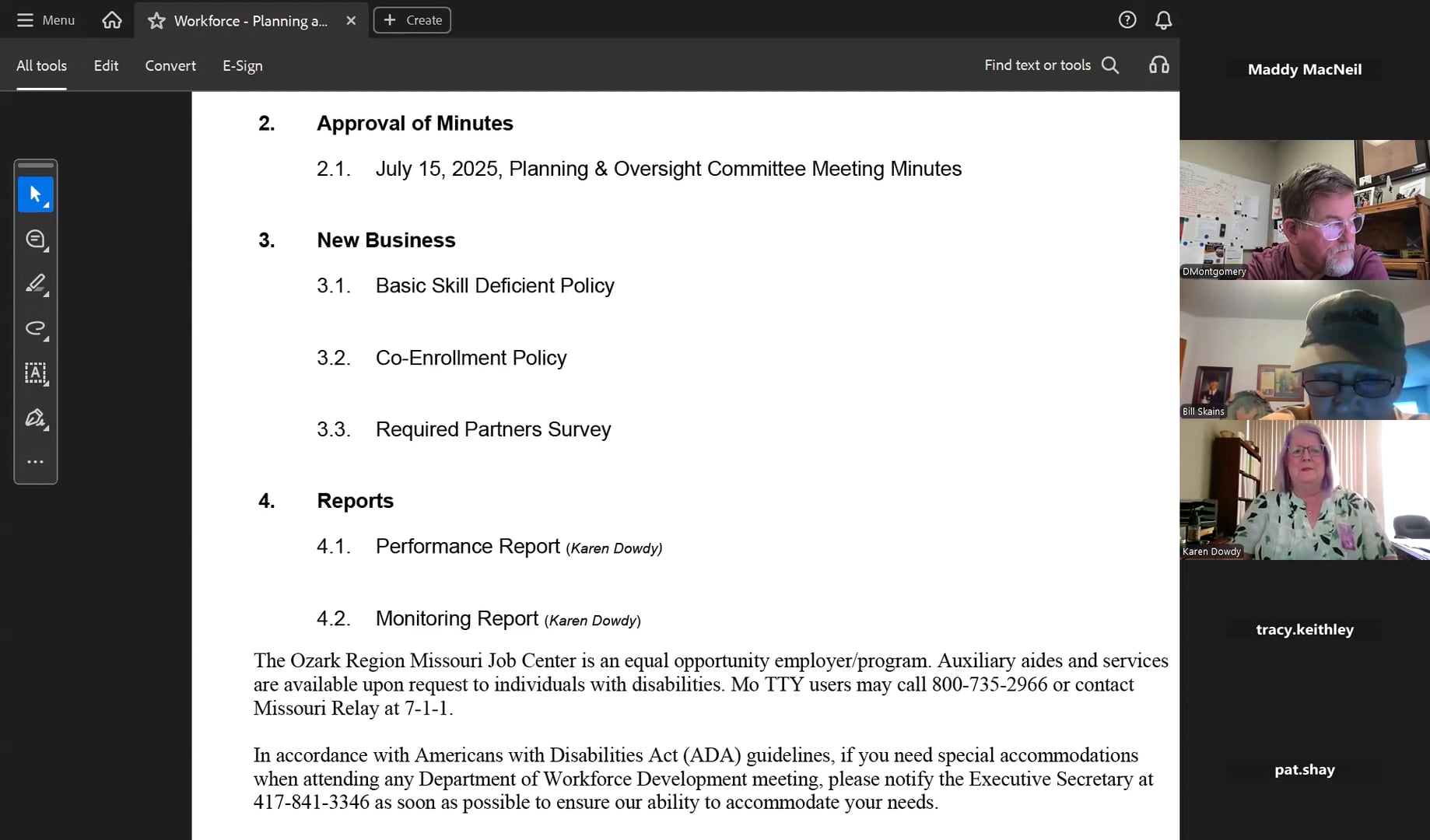Open the Menu hamburger

[x=25, y=19]
